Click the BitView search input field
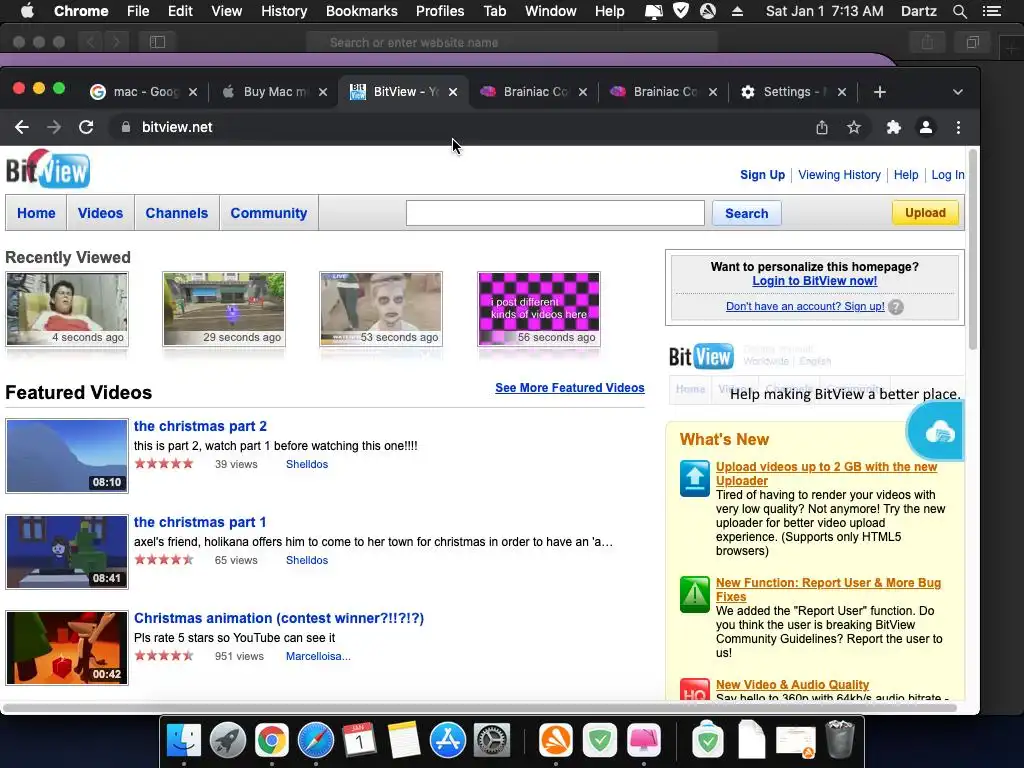1024x768 pixels. pyautogui.click(x=555, y=213)
